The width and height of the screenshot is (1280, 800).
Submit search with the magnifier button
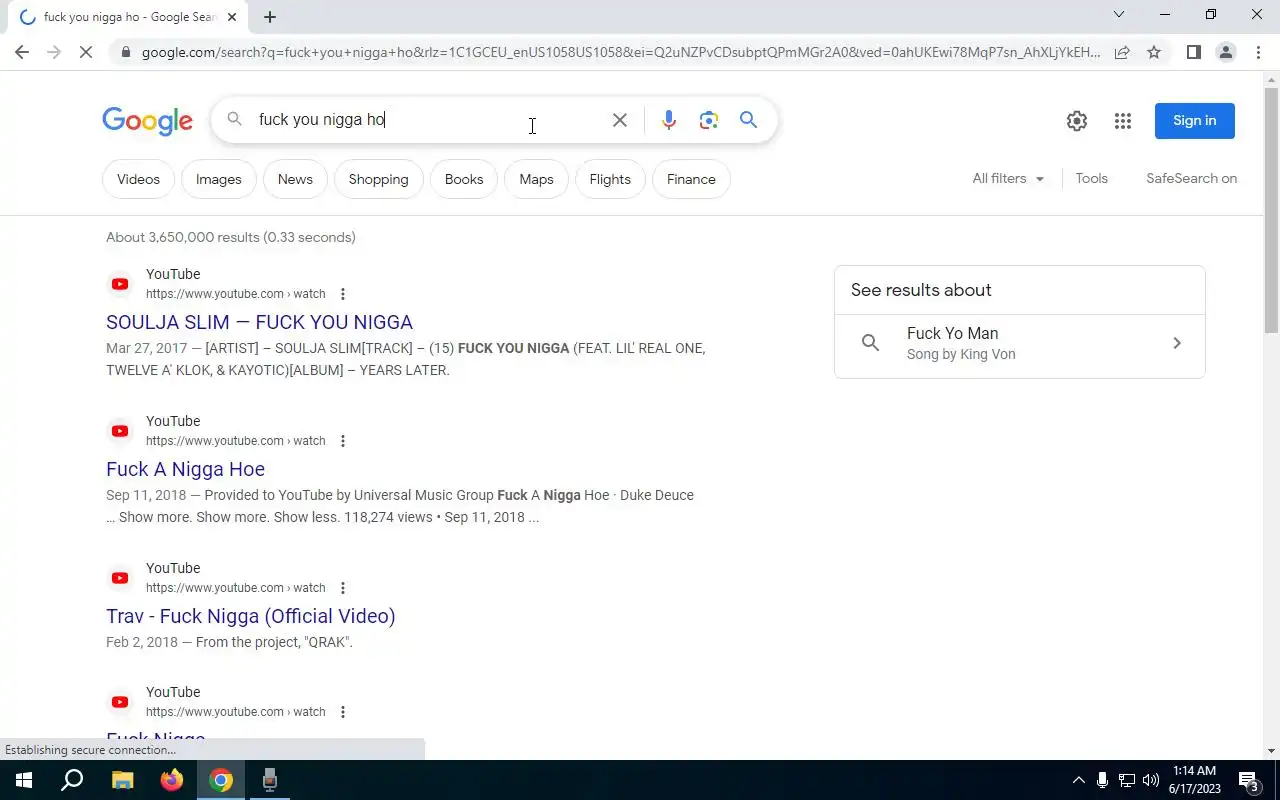[748, 120]
